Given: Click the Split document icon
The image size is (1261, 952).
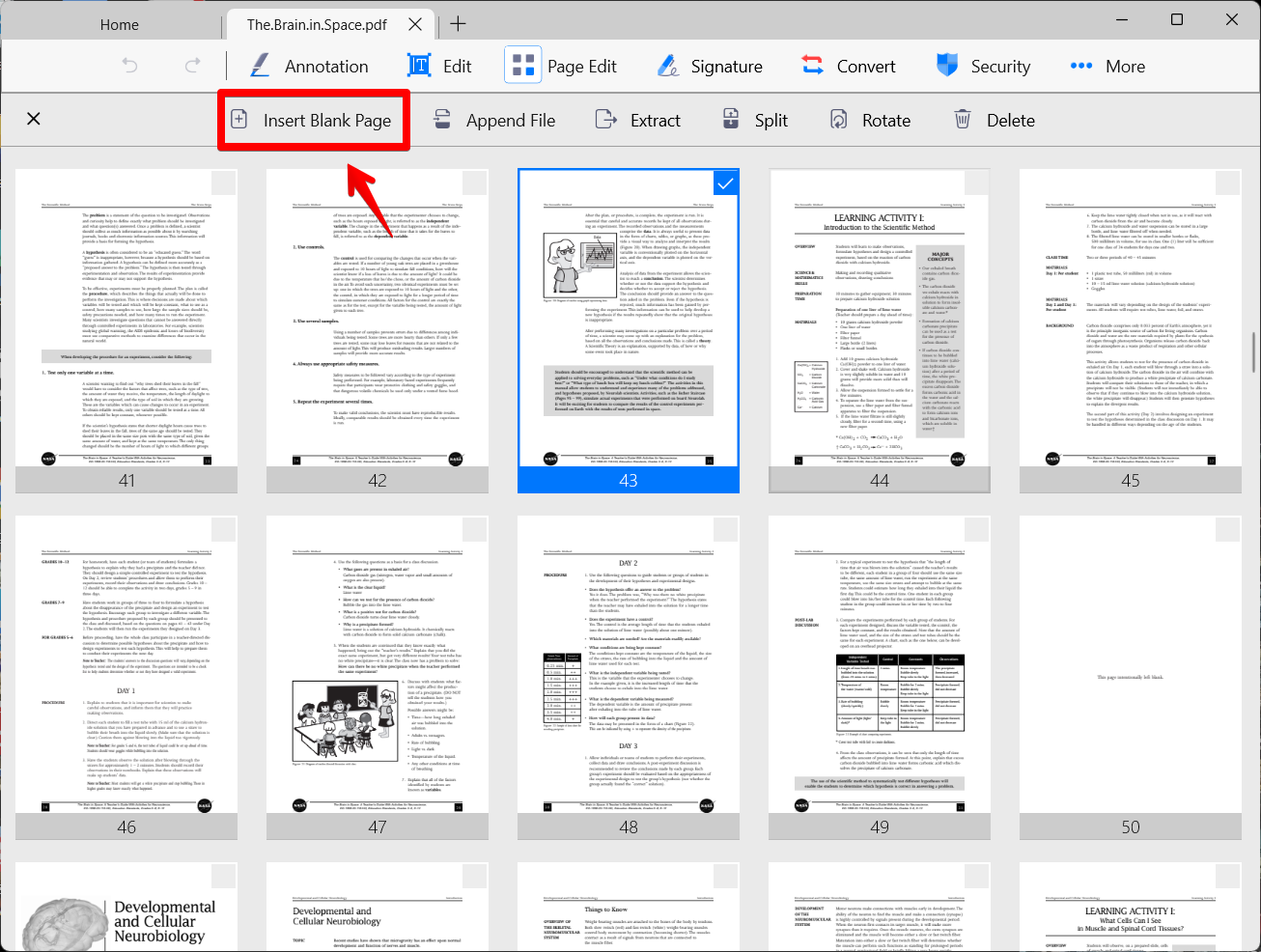Looking at the screenshot, I should pyautogui.click(x=731, y=120).
